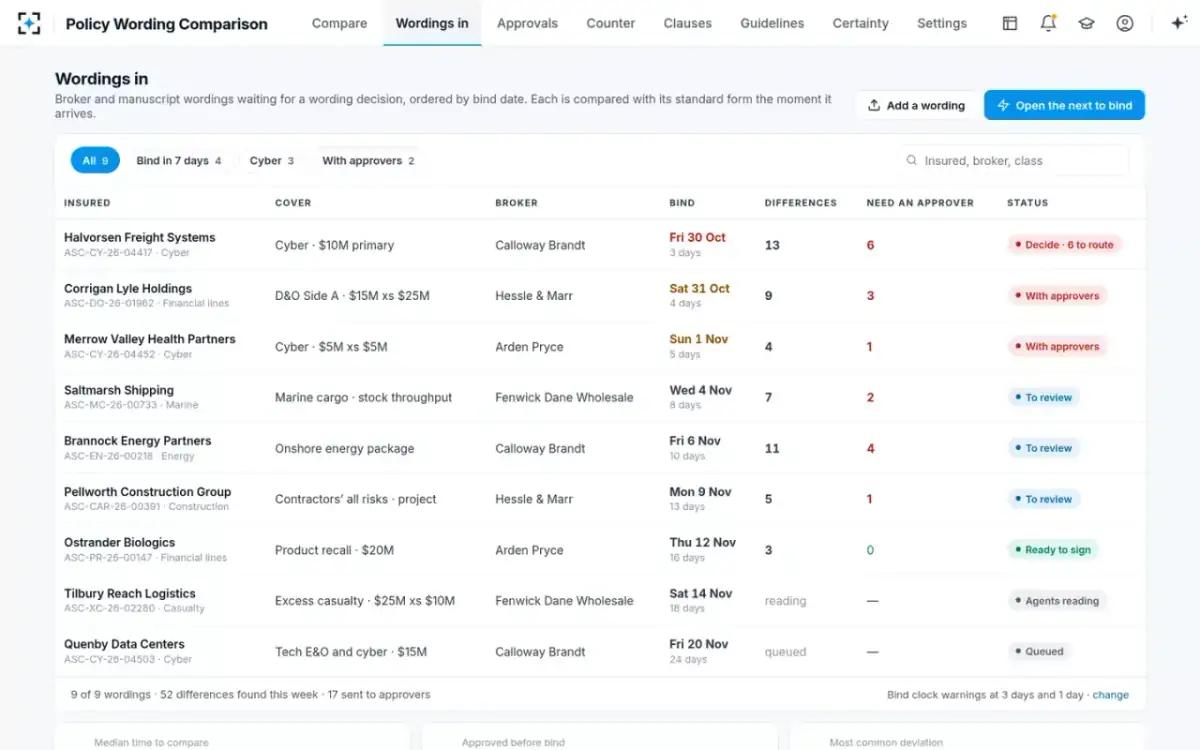
Task: Open the user account avatar icon
Action: 1125,23
